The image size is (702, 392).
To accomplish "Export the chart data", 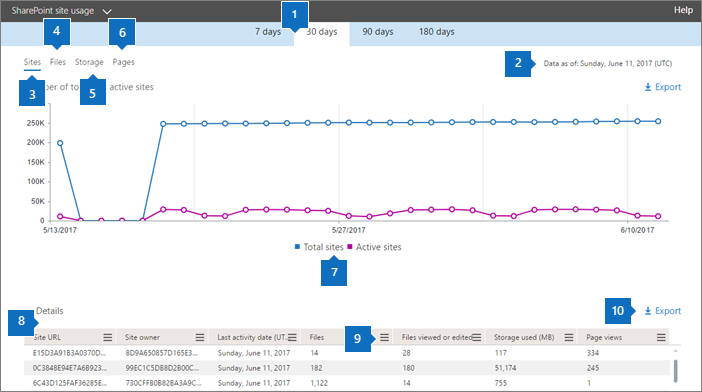I will [663, 87].
